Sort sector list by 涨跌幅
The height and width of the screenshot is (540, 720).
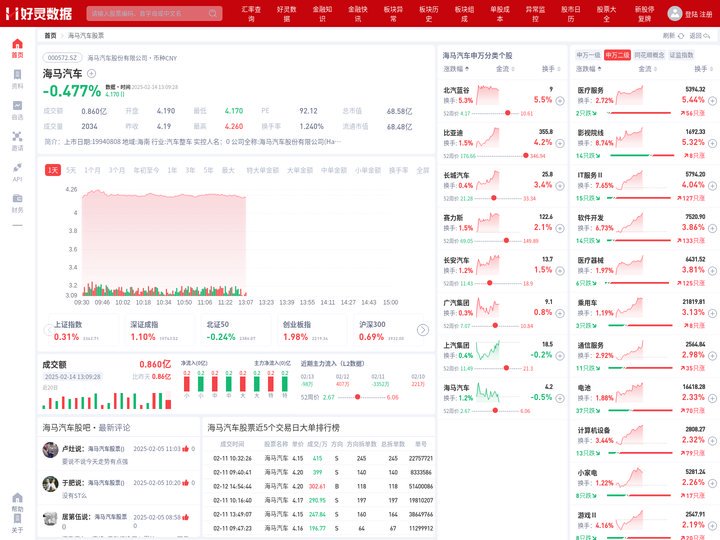tap(589, 69)
